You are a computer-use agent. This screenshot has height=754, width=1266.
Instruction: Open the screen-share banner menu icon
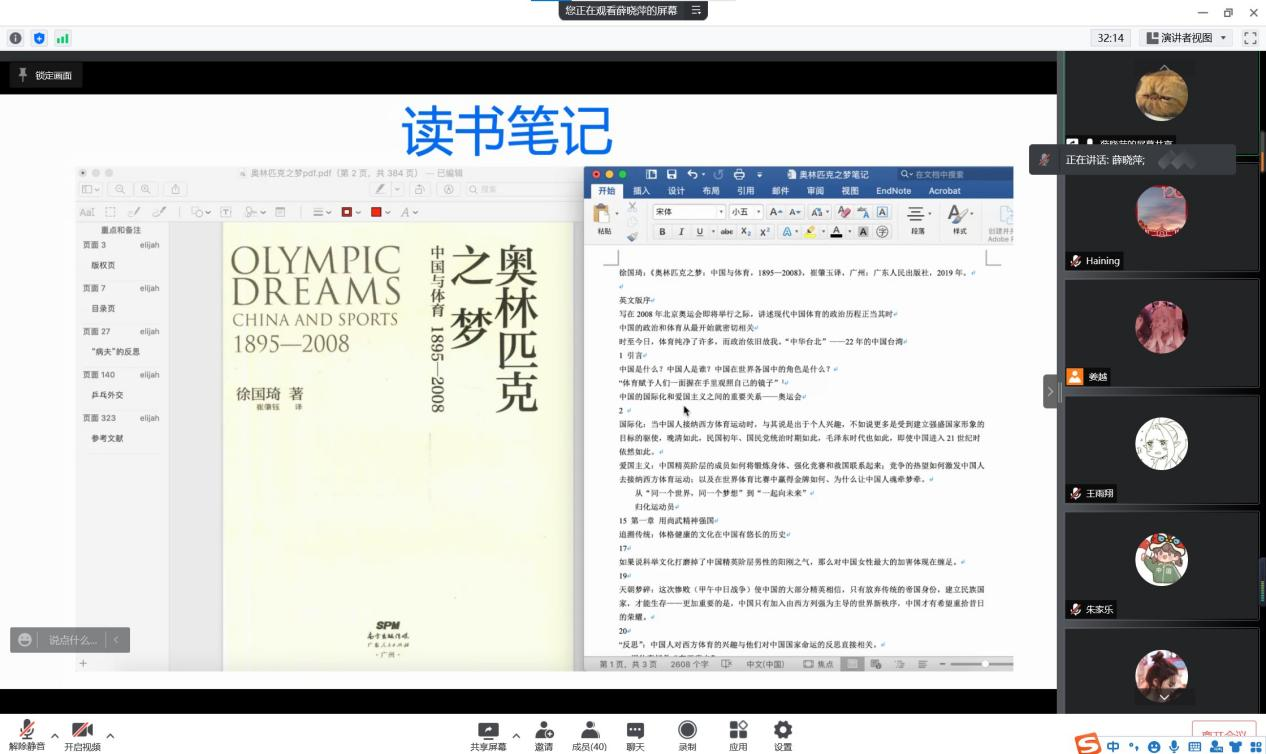696,11
